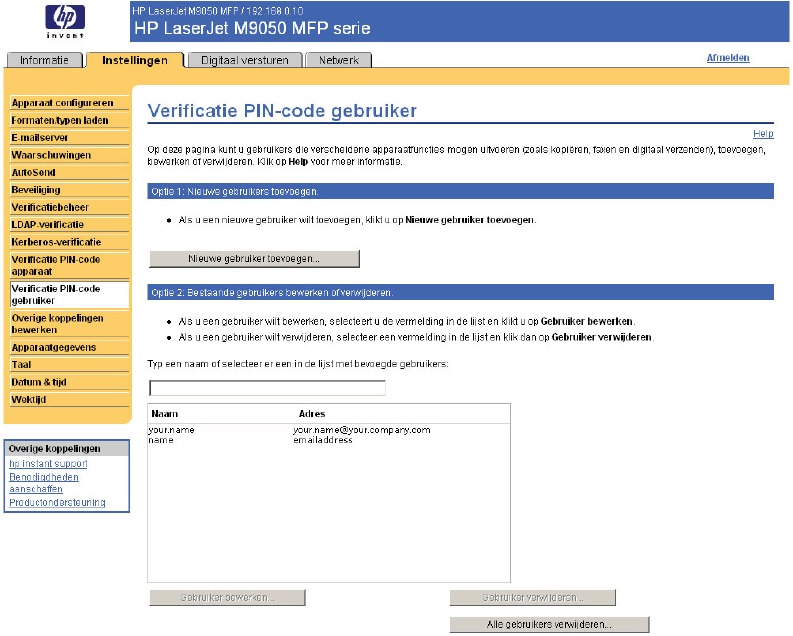This screenshot has height=636, width=793.
Task: Open the Help link
Action: click(x=763, y=133)
